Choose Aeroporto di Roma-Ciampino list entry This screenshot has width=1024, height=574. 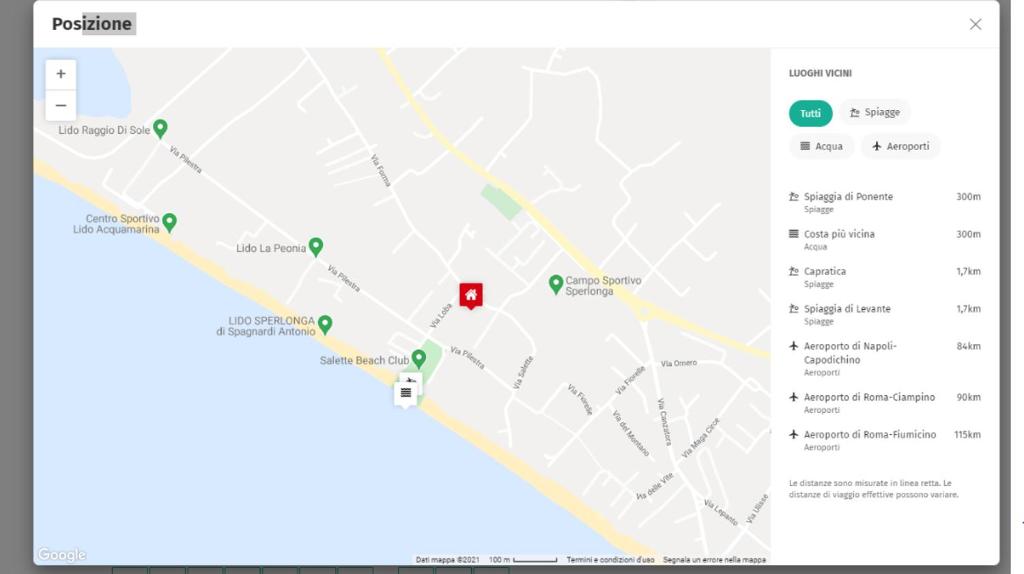tap(869, 397)
